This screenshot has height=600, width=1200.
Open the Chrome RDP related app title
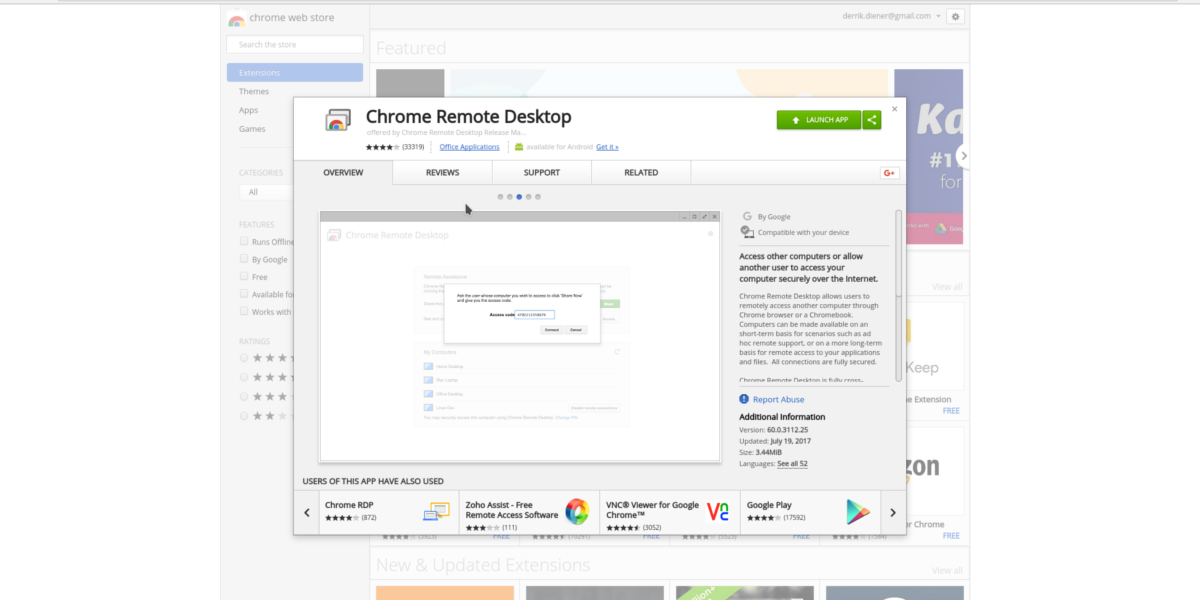coord(349,504)
